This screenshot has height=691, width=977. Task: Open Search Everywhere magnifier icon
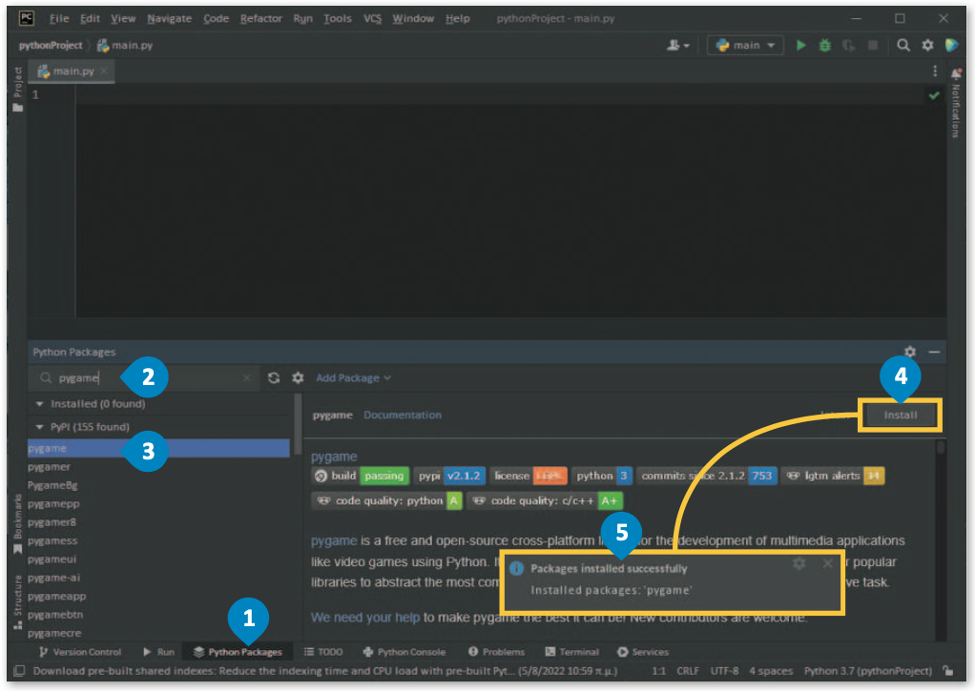coord(903,45)
